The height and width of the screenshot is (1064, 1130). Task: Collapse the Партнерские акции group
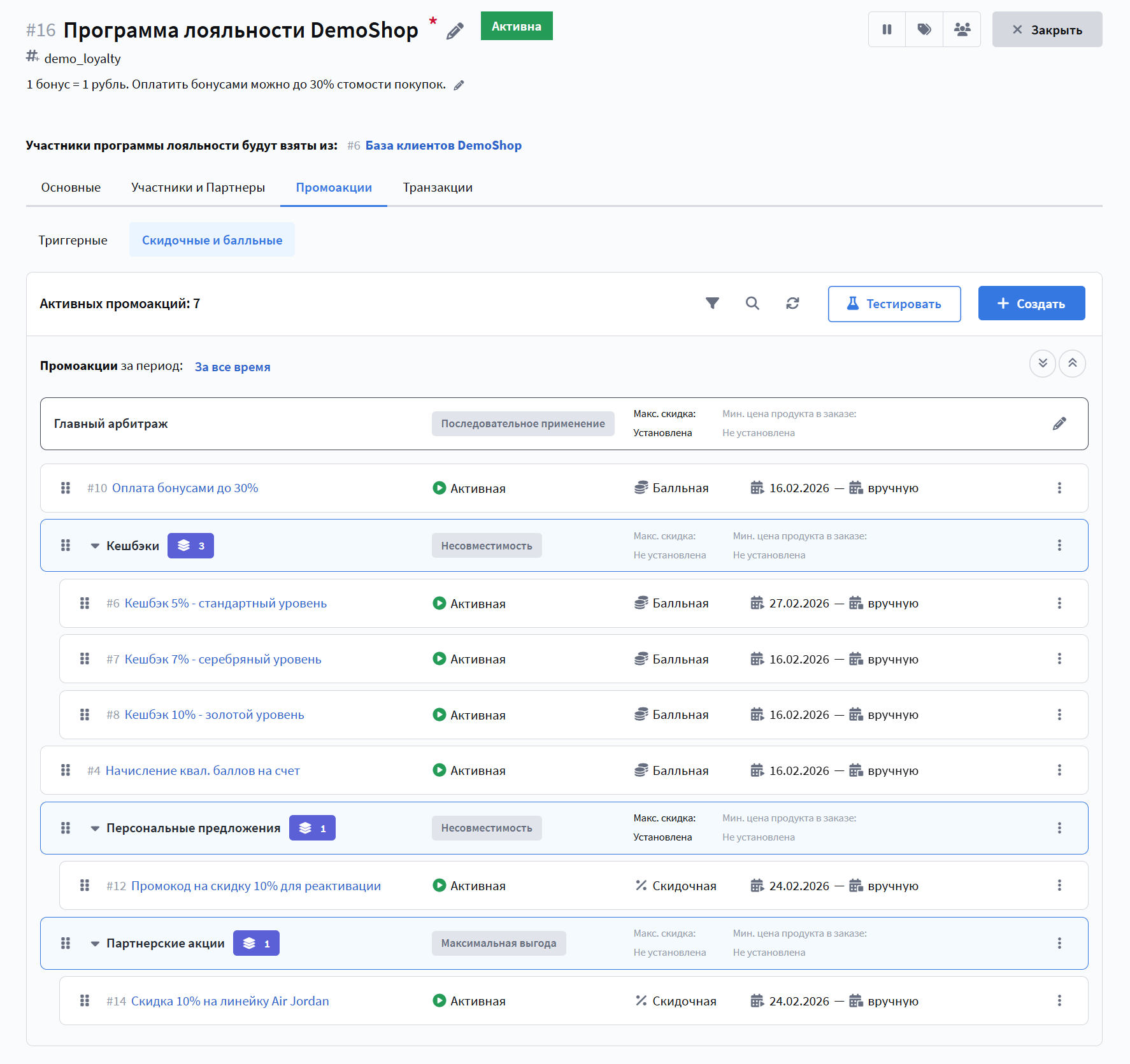[95, 944]
